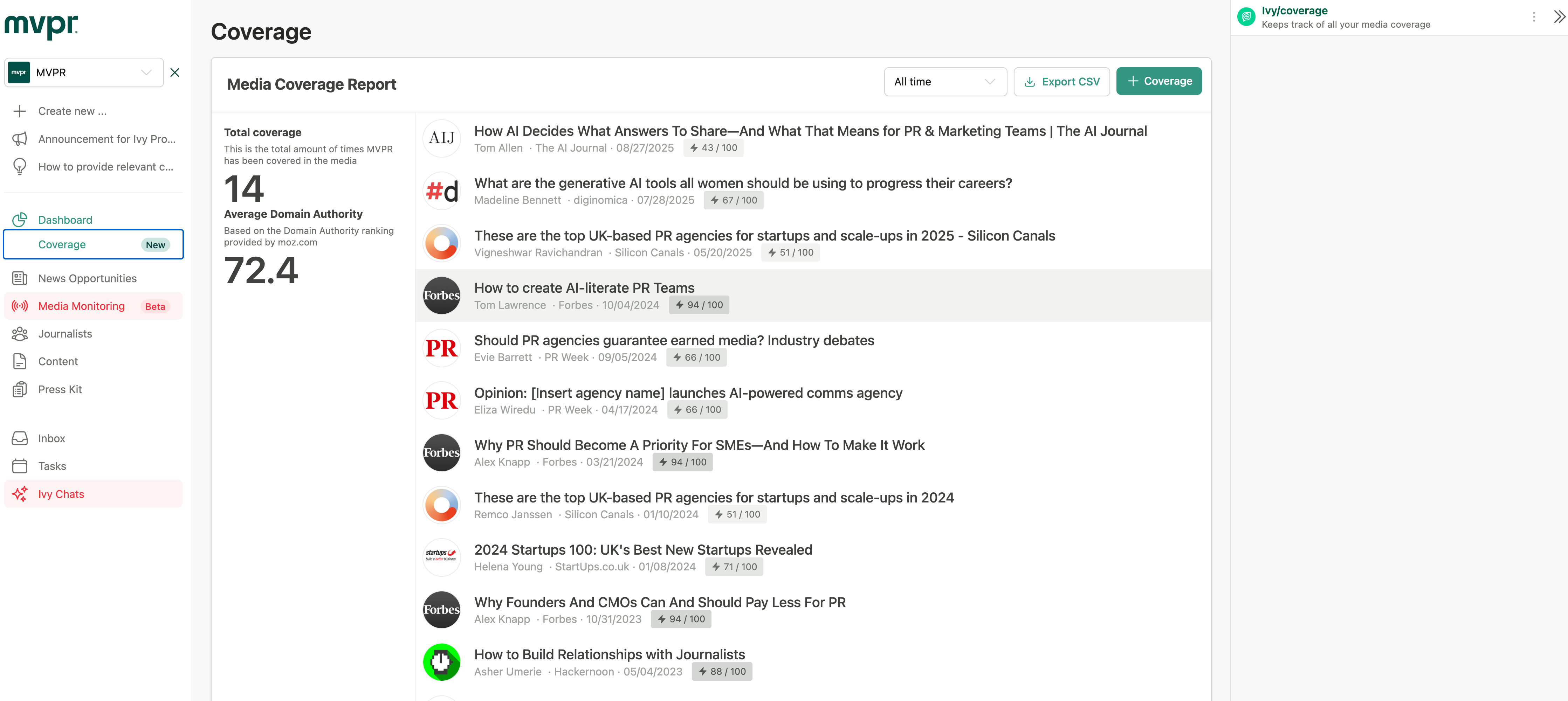Click author name Madeline Bennett
Screen dimensions: 1568x701
click(x=517, y=200)
